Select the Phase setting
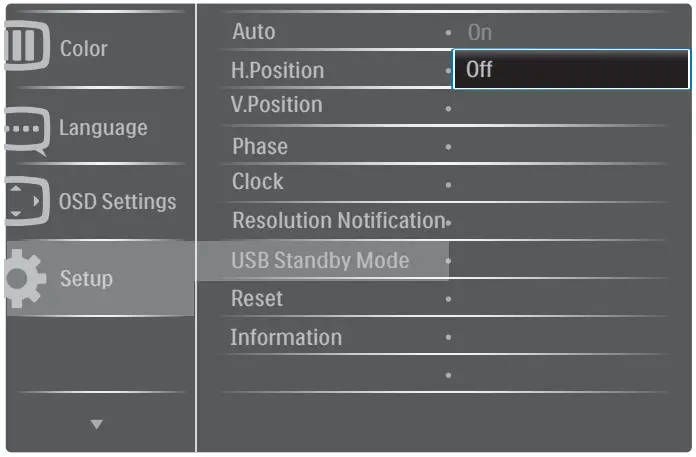The width and height of the screenshot is (696, 457). click(x=260, y=146)
